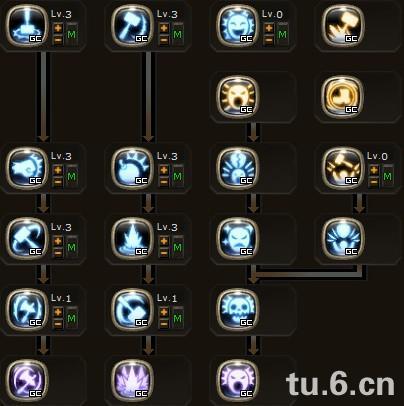Click the M button beside the blue fist skill
This screenshot has height=406, width=404.
pos(72,176)
